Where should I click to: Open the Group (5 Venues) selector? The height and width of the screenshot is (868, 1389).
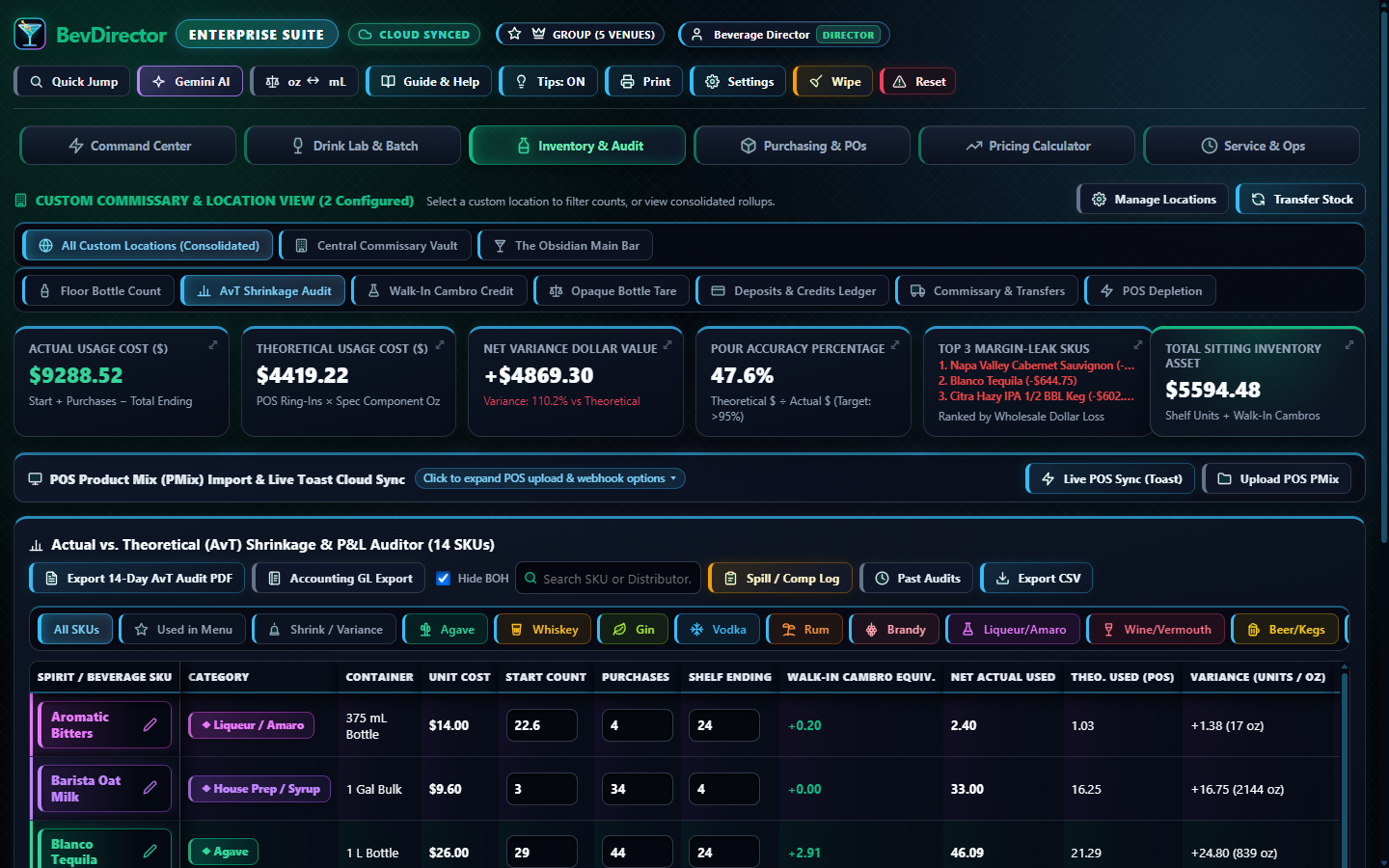tap(580, 35)
